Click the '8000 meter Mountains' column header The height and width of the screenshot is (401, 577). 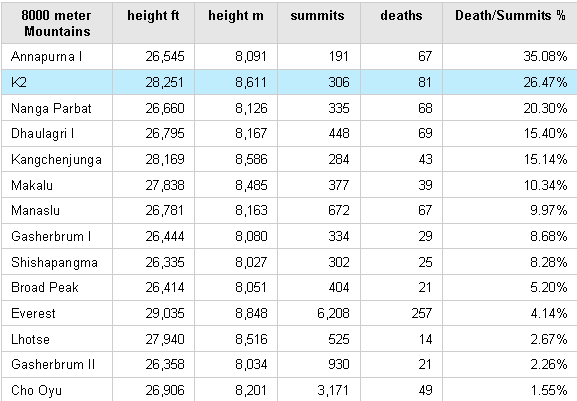click(x=56, y=23)
